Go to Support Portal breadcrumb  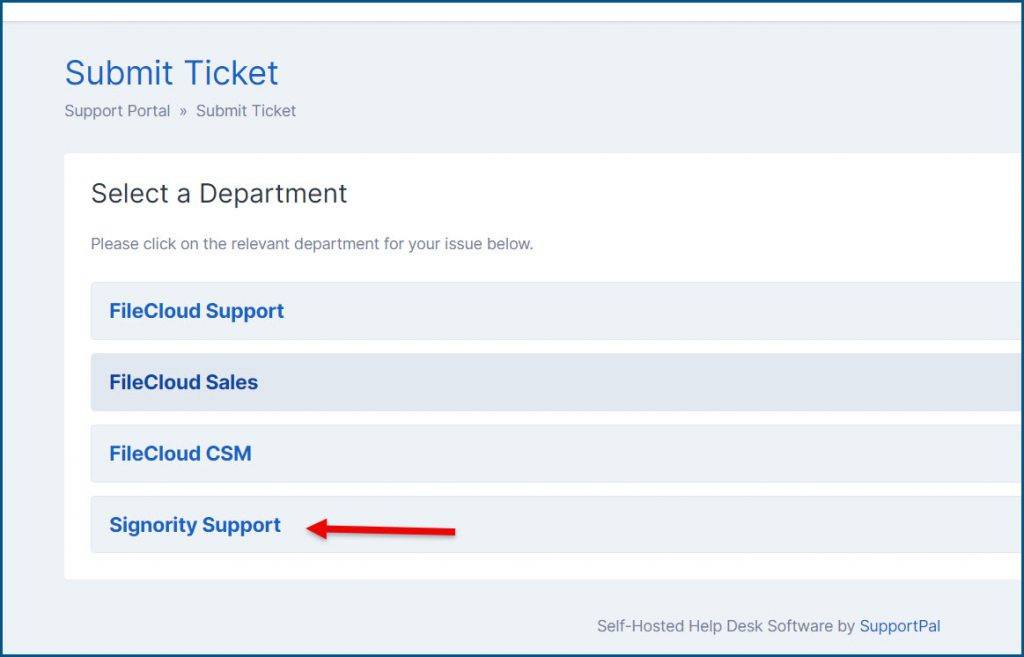pyautogui.click(x=118, y=111)
